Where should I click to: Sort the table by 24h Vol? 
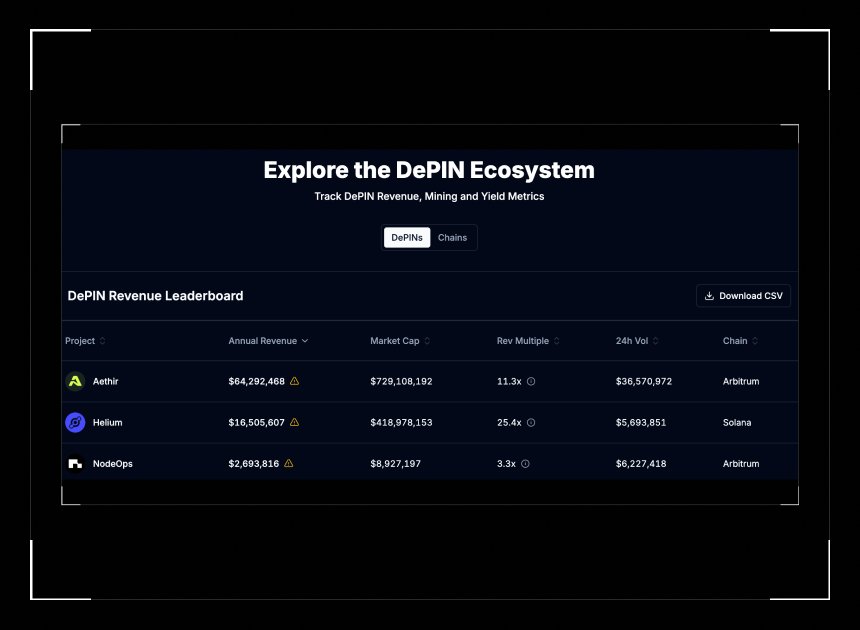coord(637,340)
